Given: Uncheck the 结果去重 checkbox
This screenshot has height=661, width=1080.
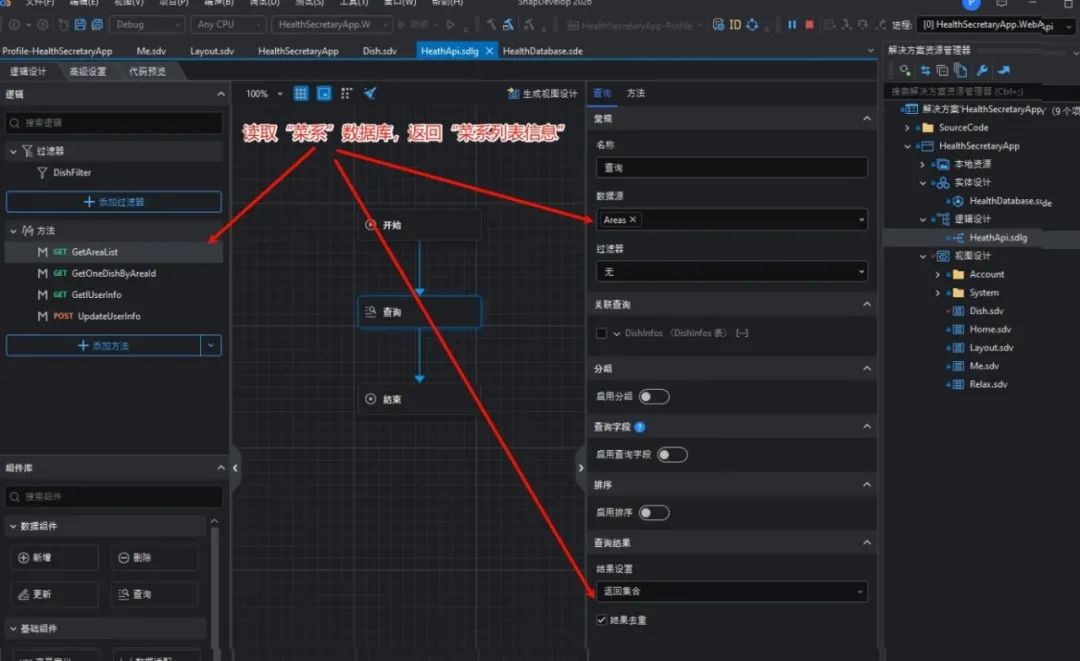Looking at the screenshot, I should coord(601,620).
